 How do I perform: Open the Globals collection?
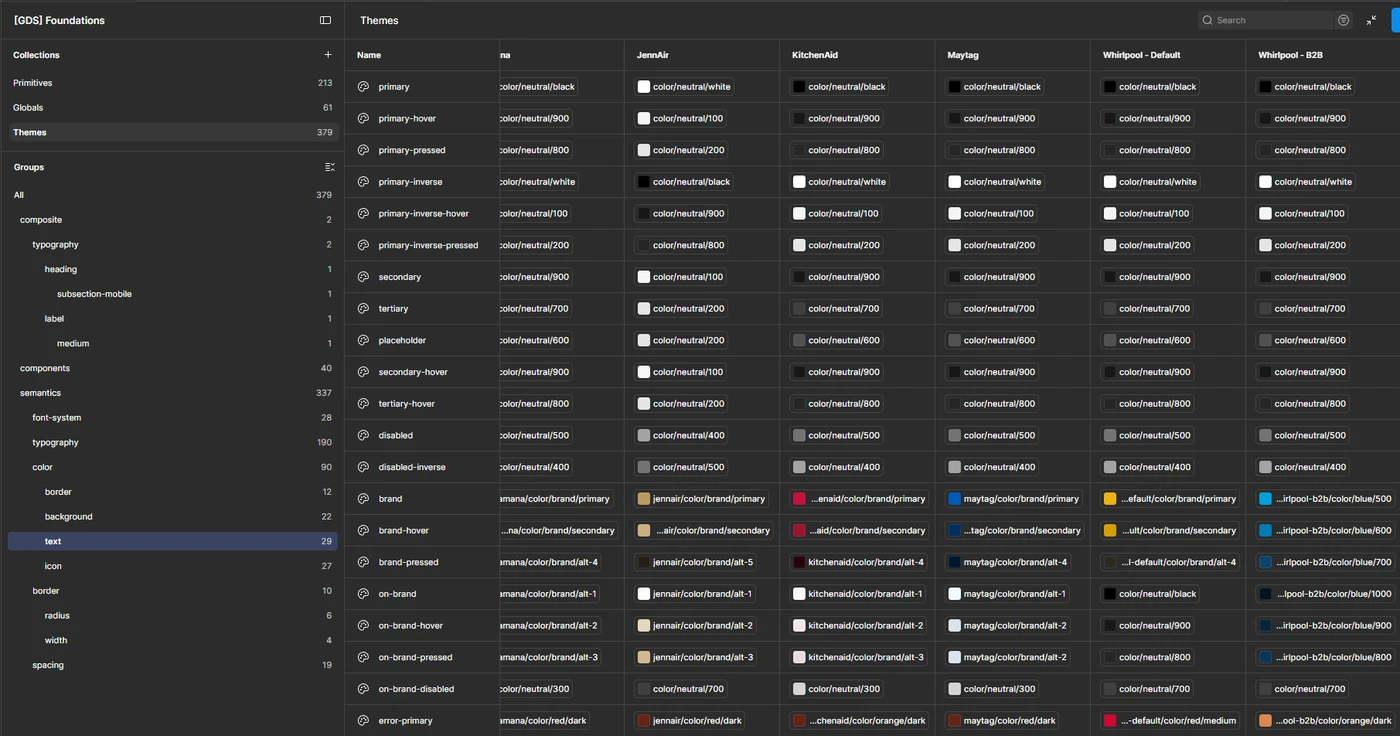point(172,107)
